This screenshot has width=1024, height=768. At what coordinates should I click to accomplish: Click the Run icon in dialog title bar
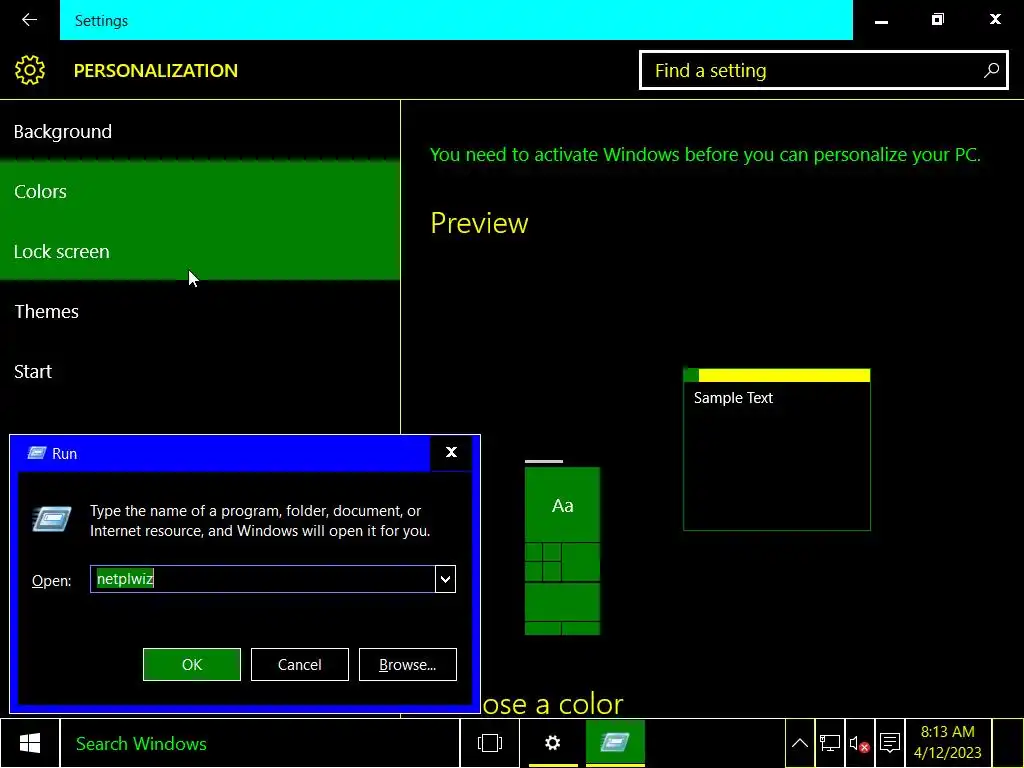click(37, 453)
